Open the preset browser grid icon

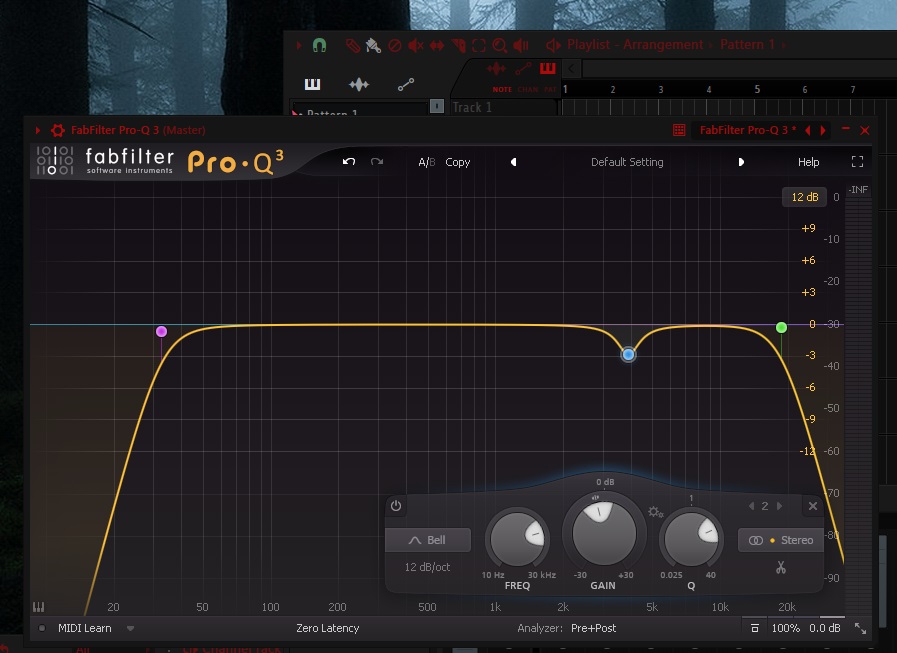point(679,130)
